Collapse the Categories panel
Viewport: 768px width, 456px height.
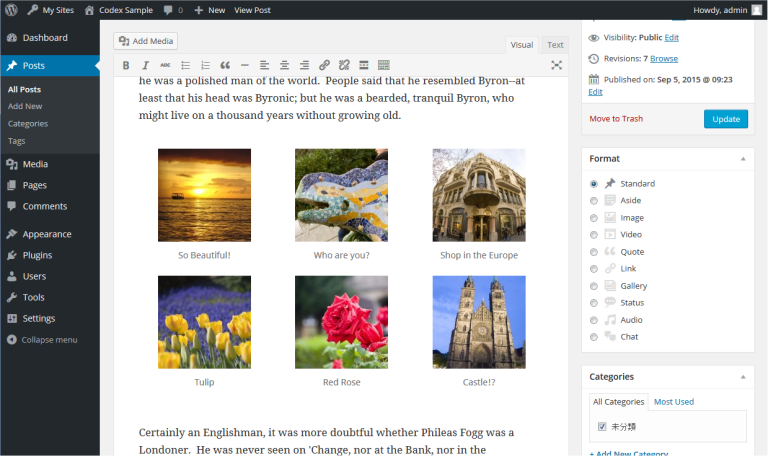point(743,377)
